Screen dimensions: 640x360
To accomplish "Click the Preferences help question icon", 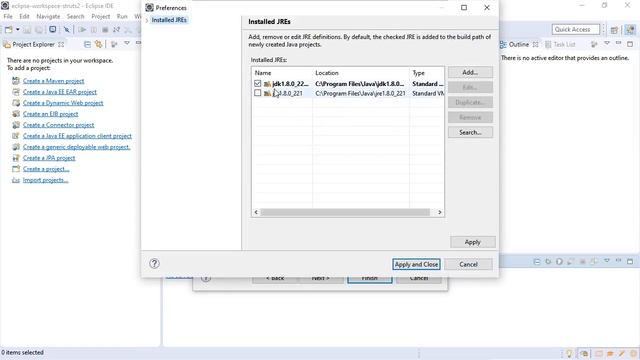I will click(x=154, y=264).
